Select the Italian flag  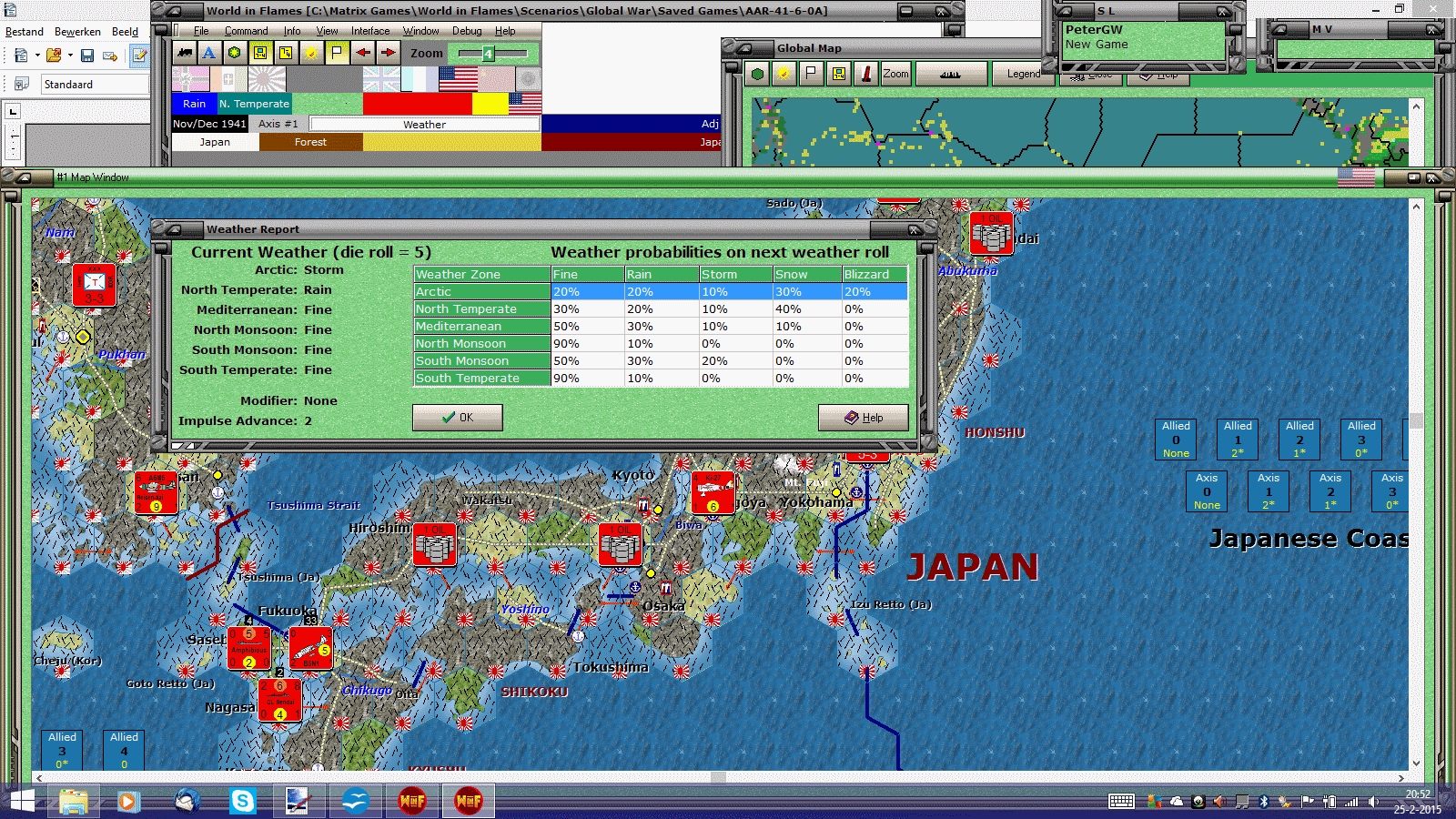tap(228, 79)
